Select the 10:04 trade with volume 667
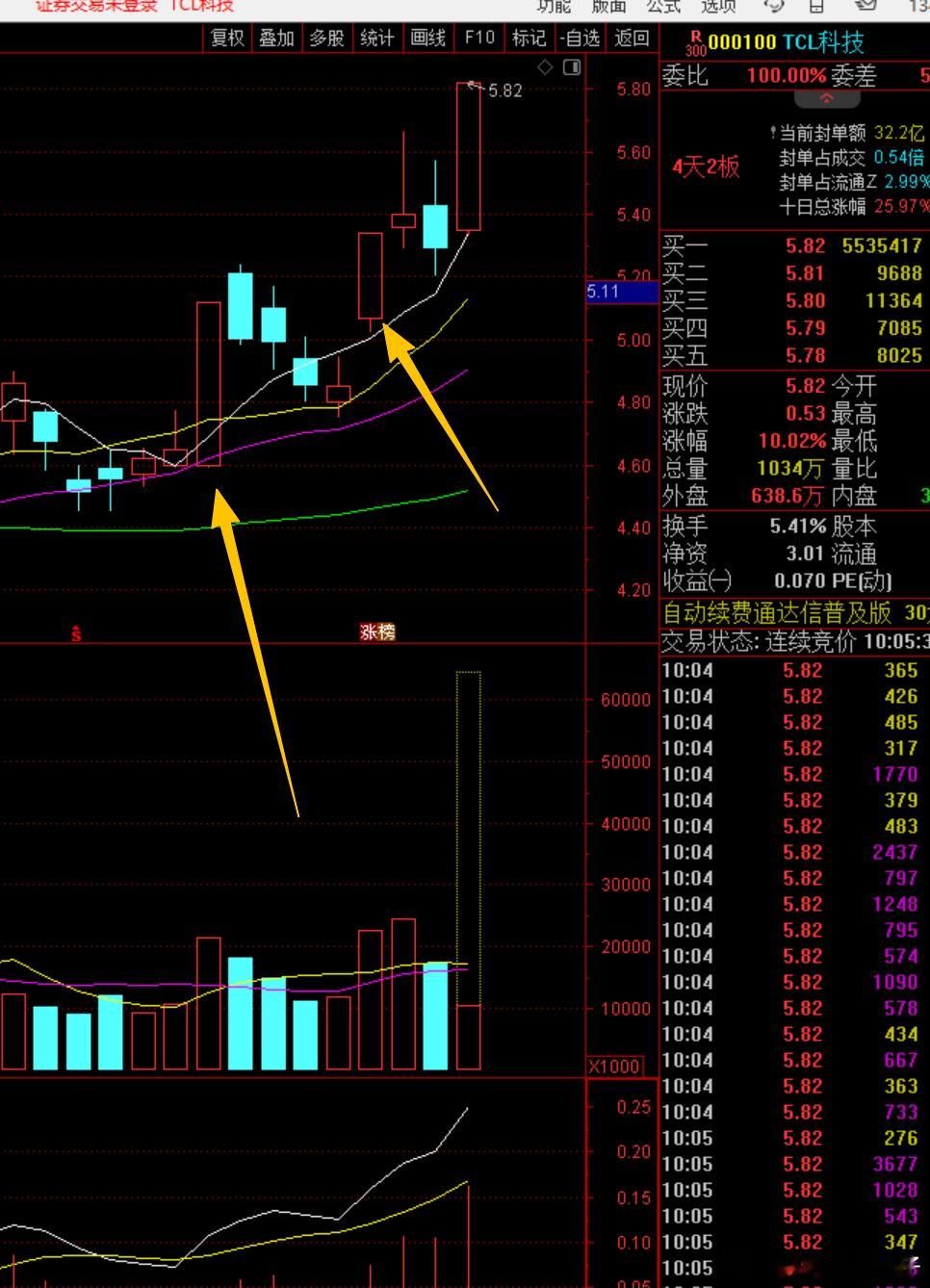 click(x=794, y=1060)
